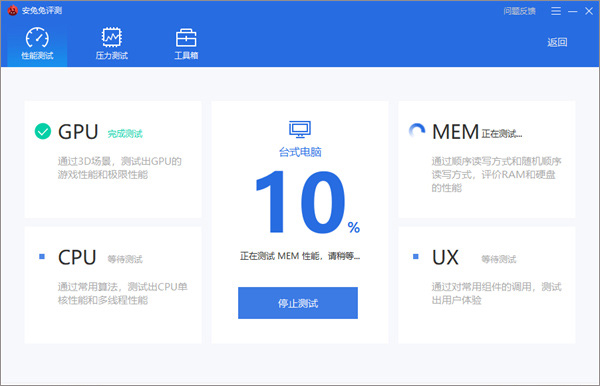This screenshot has height=386, width=600.
Task: Select the MEM heading text
Action: click(x=455, y=132)
